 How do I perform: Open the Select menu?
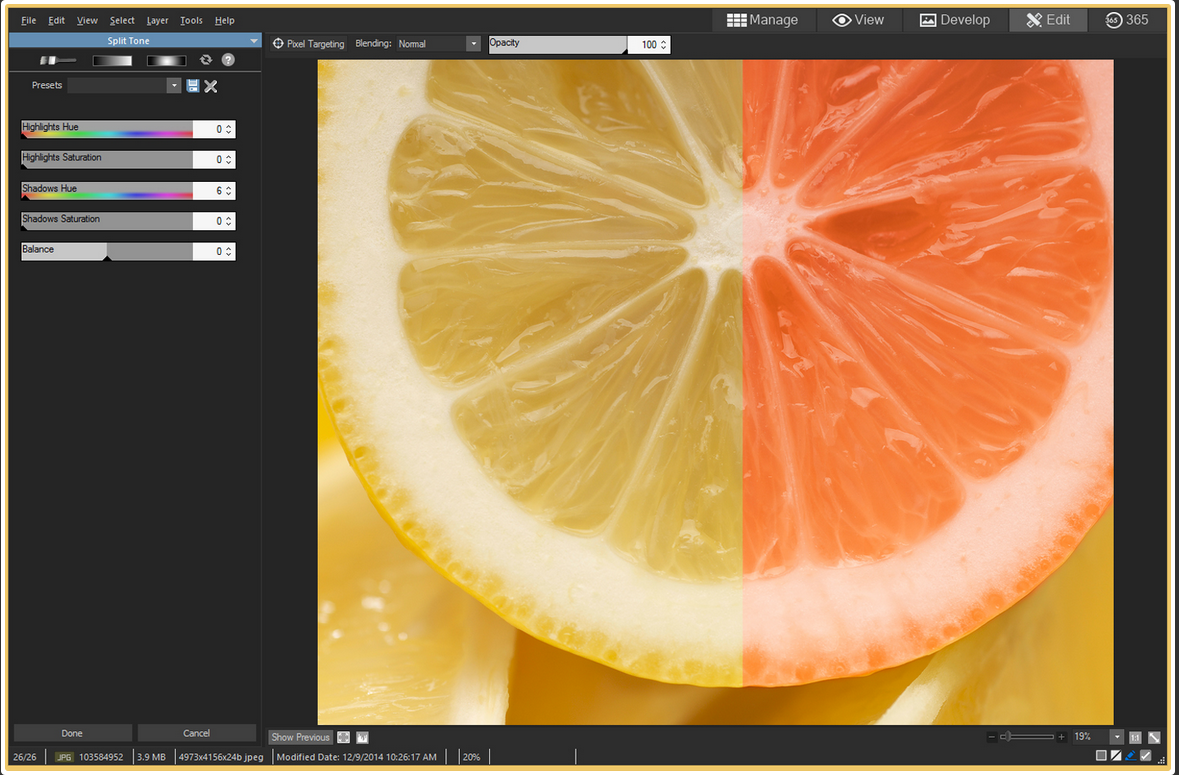122,20
